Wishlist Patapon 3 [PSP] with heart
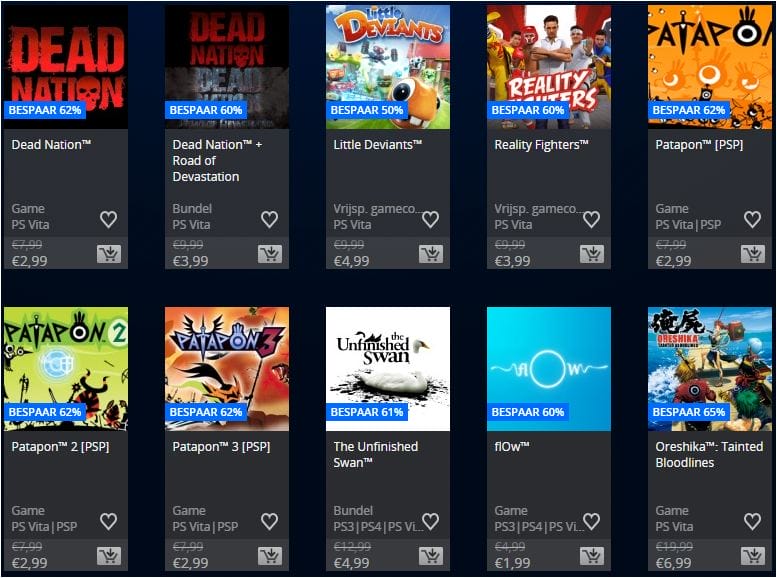Screen dimensions: 777x578 (270, 521)
